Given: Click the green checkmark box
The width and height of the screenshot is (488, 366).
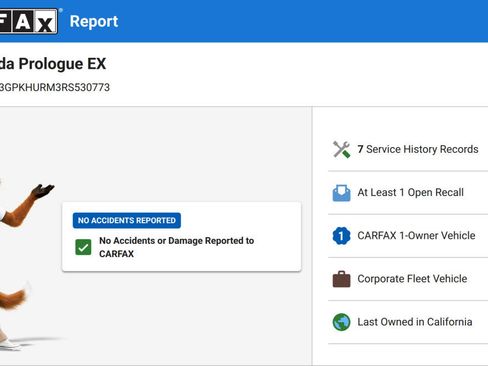Looking at the screenshot, I should pos(83,247).
